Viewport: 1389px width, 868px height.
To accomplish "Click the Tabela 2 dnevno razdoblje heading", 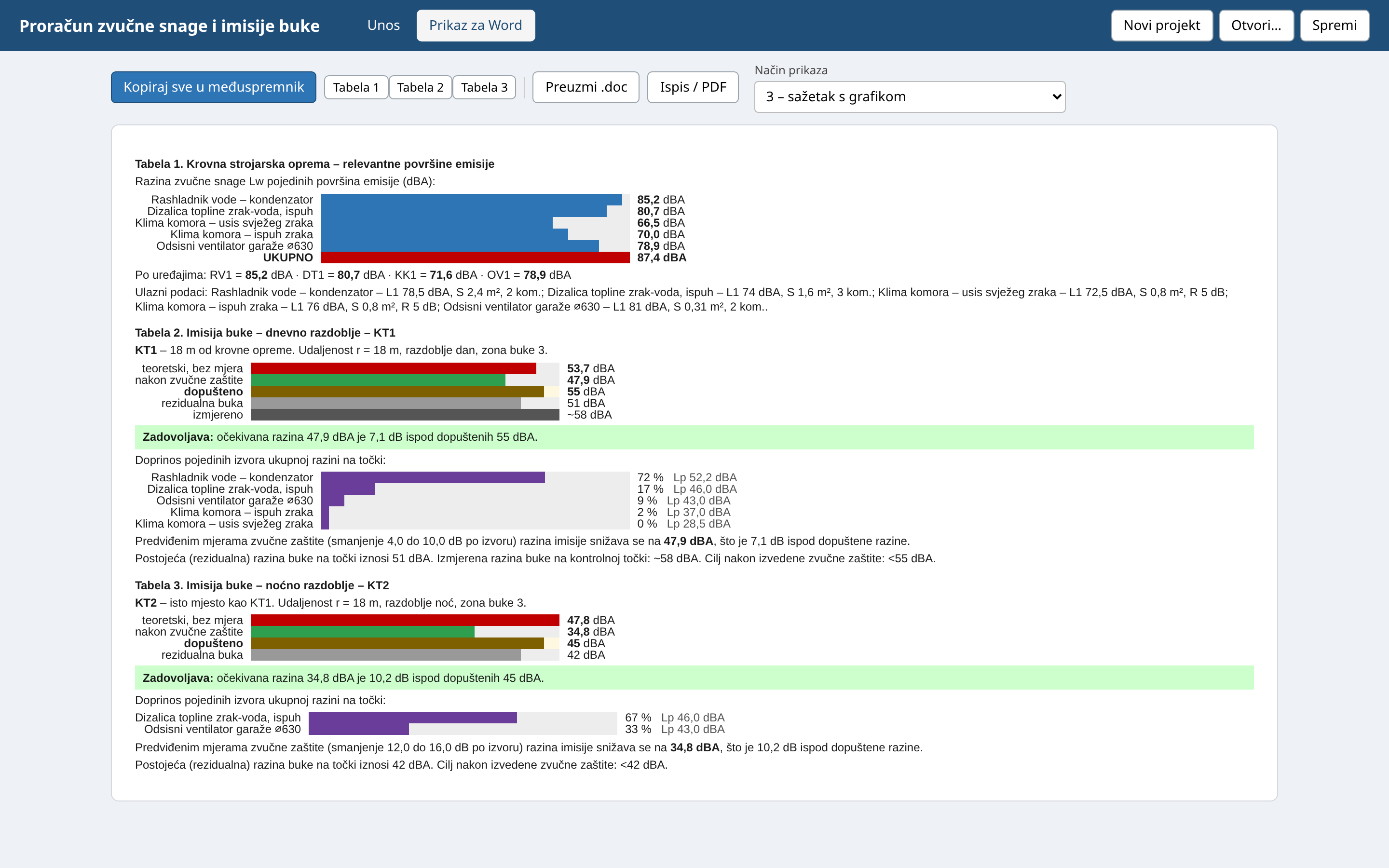I will (x=265, y=333).
